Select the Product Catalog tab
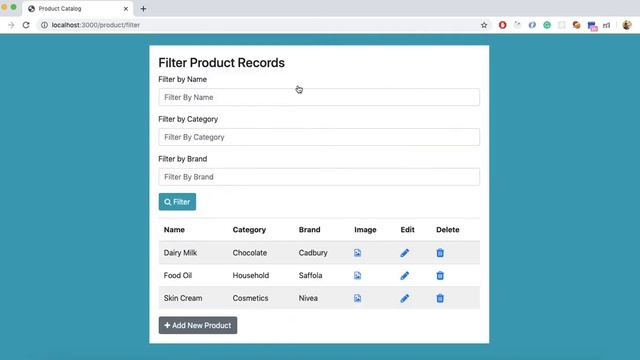Viewport: 640px width, 360px height. click(78, 9)
